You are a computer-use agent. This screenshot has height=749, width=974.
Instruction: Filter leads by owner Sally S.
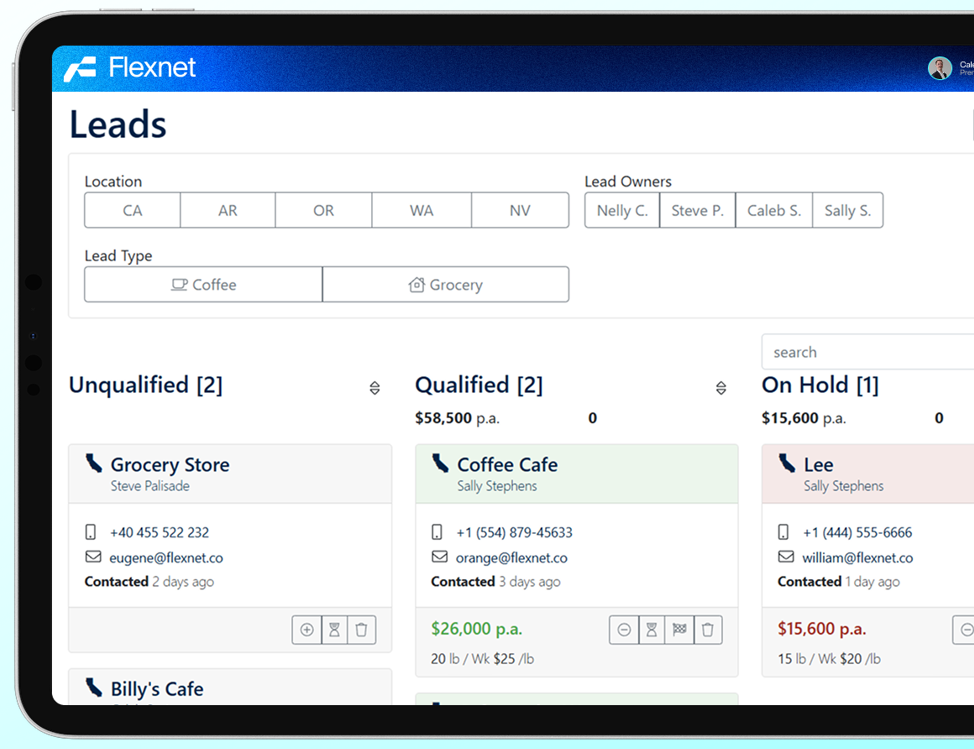pyautogui.click(x=847, y=211)
